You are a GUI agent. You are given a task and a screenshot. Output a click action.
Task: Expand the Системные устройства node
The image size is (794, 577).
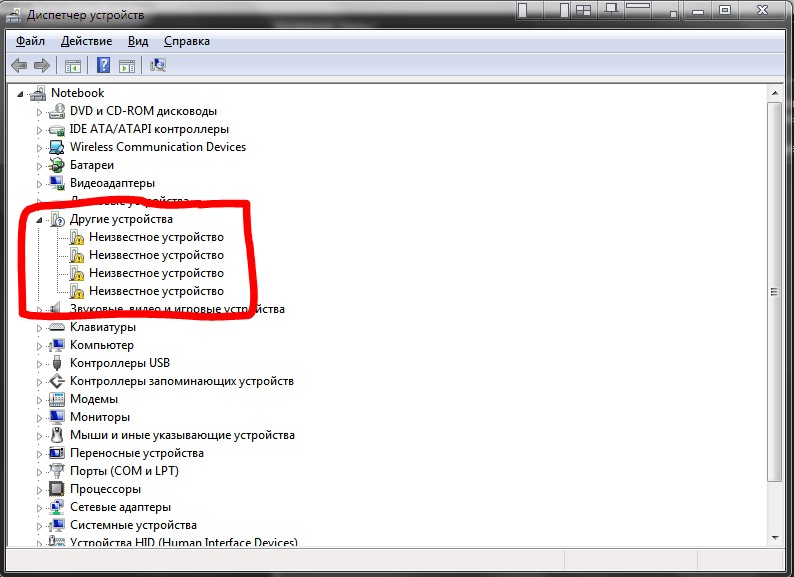point(39,526)
